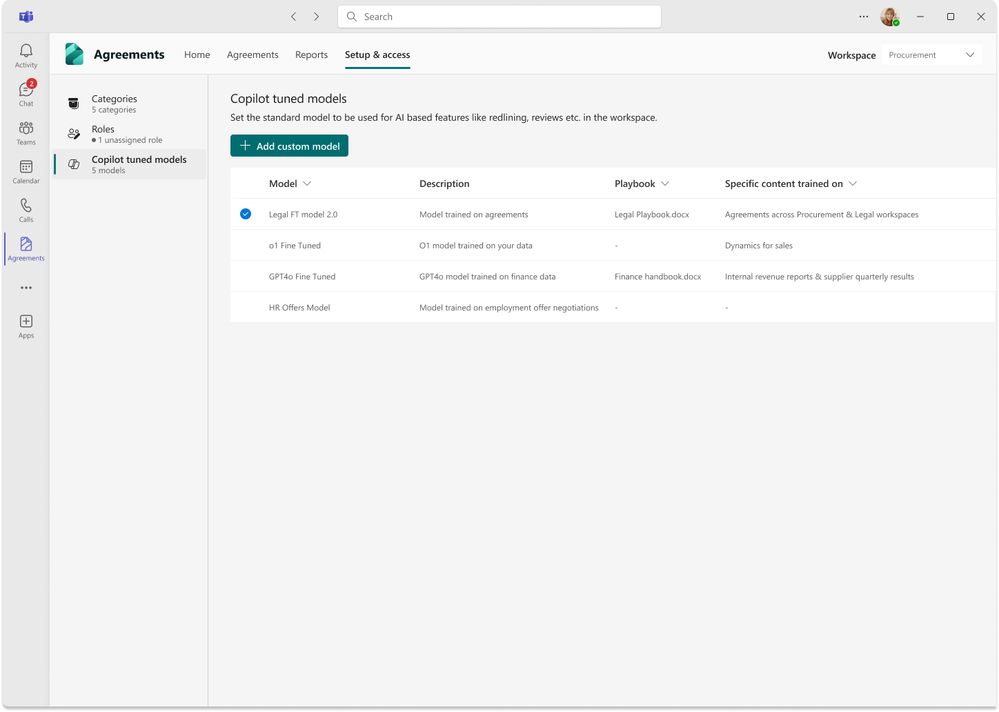The image size is (999, 712).
Task: Toggle the Legal FT model 2.0 selection
Action: point(245,214)
